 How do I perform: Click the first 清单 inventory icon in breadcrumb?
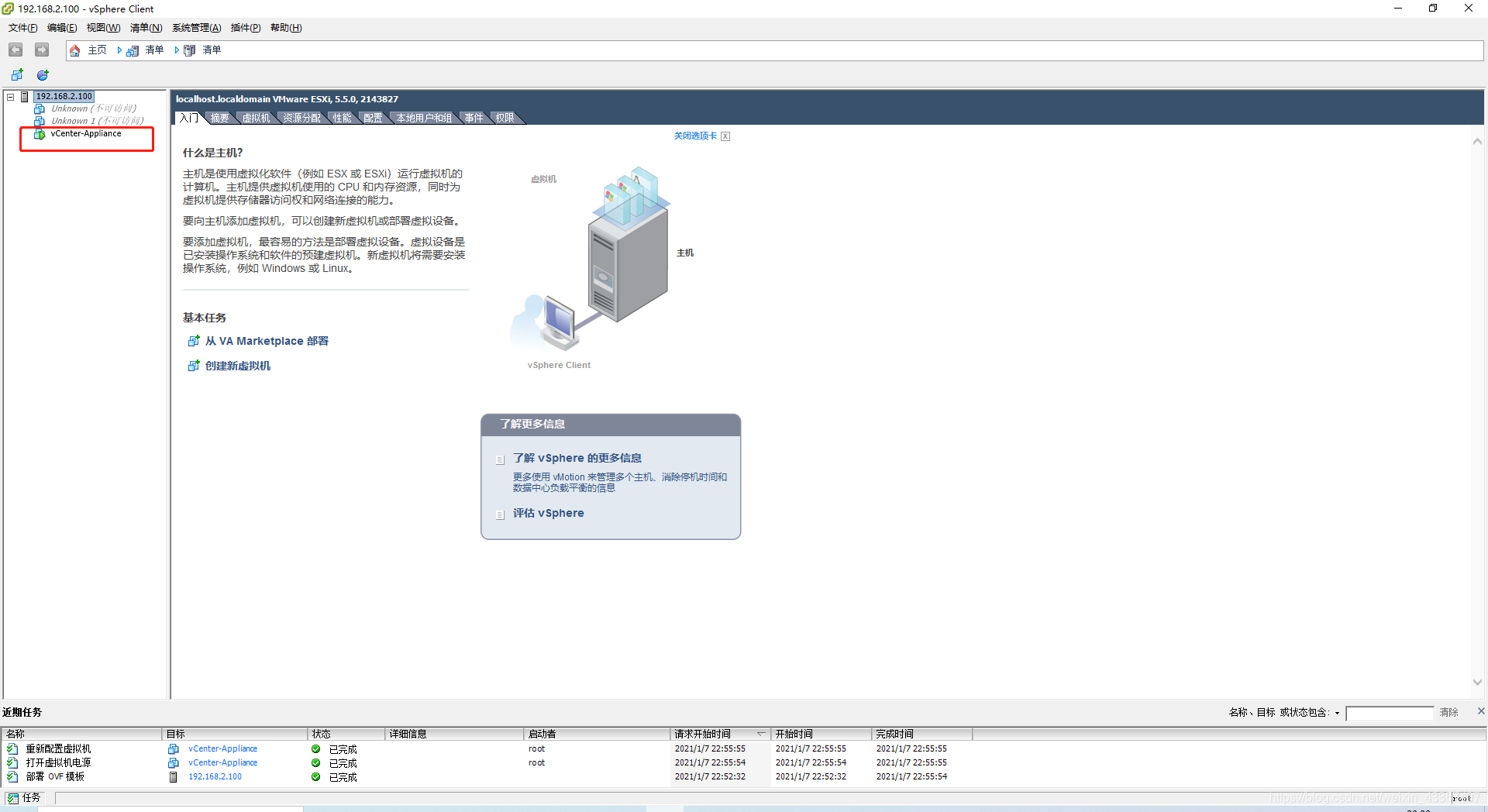(x=133, y=50)
